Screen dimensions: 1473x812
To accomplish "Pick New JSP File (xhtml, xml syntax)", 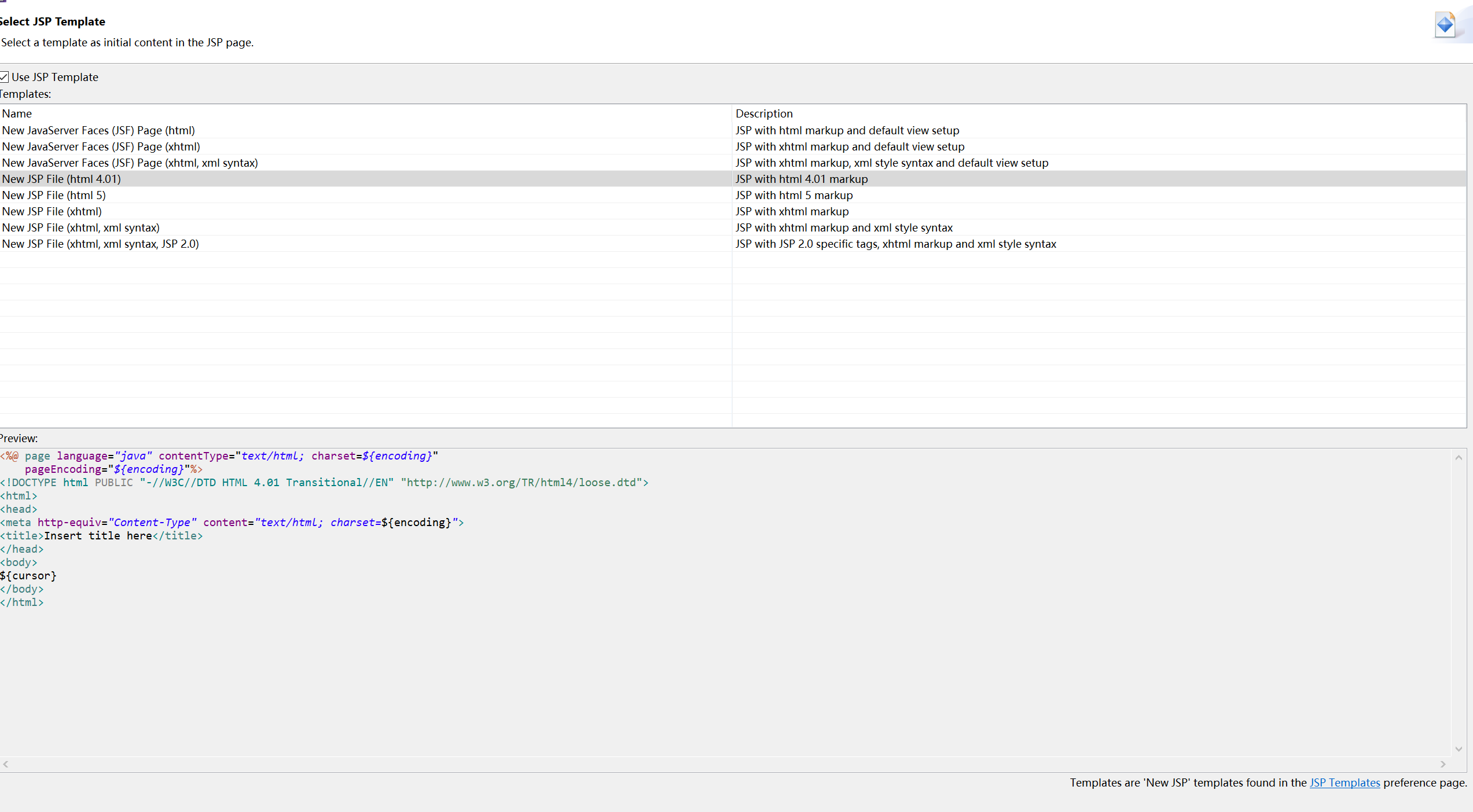I will [81, 227].
